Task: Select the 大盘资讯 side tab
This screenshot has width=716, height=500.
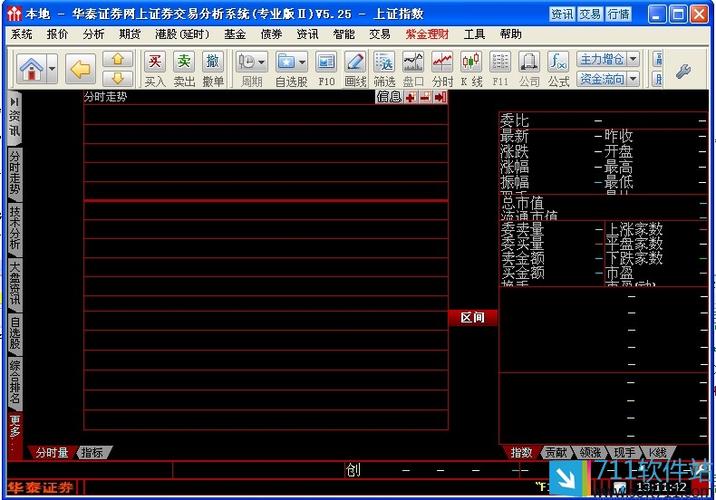Action: point(15,283)
